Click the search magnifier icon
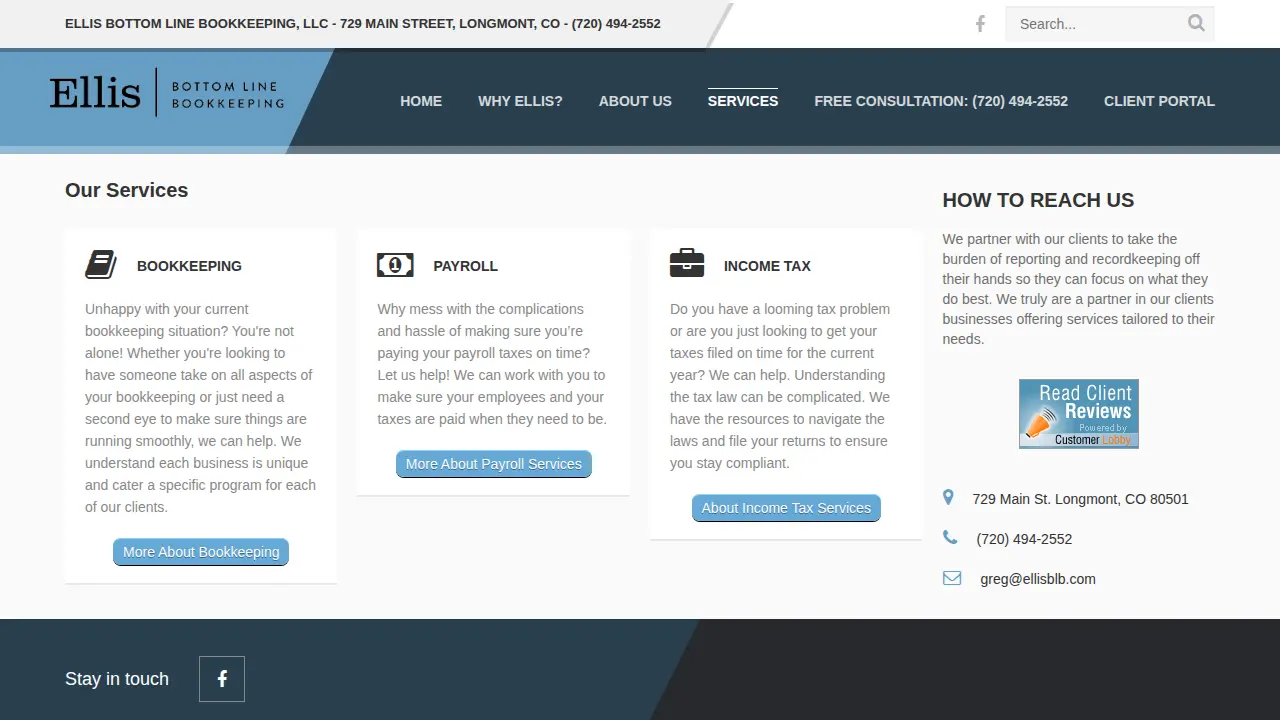1280x720 pixels. tap(1196, 23)
